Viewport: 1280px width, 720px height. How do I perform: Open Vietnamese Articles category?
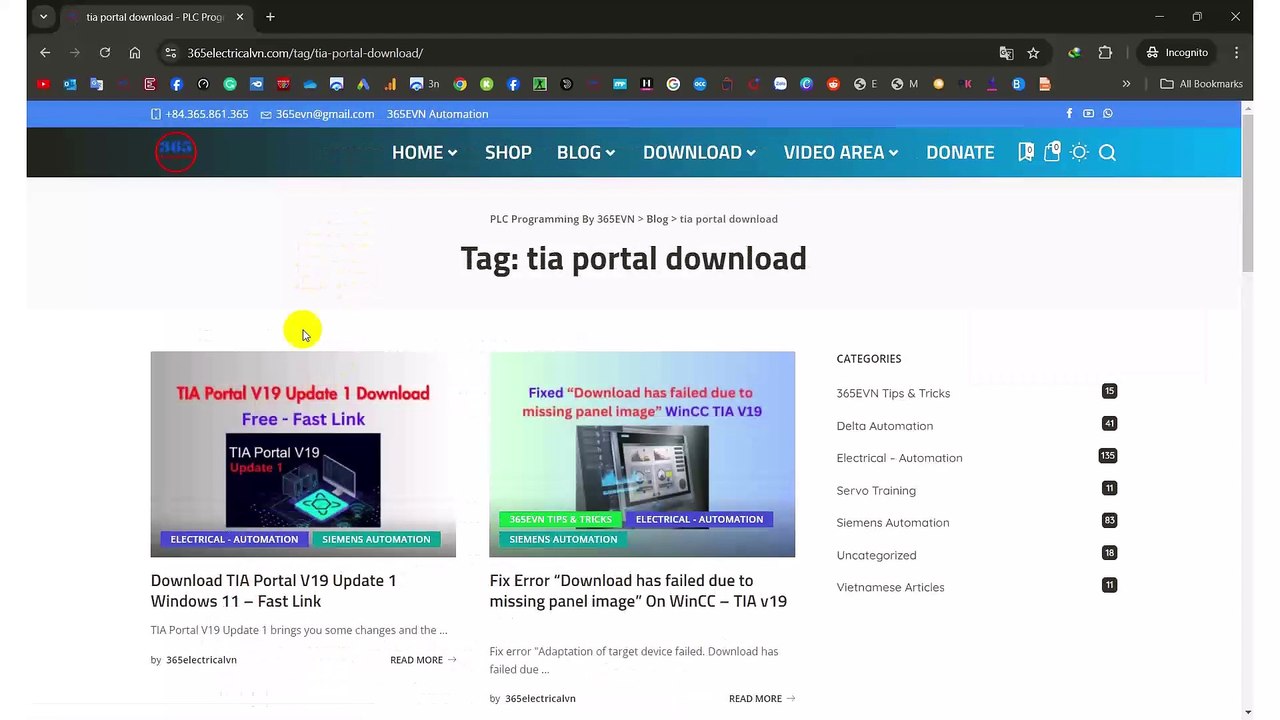tap(890, 588)
